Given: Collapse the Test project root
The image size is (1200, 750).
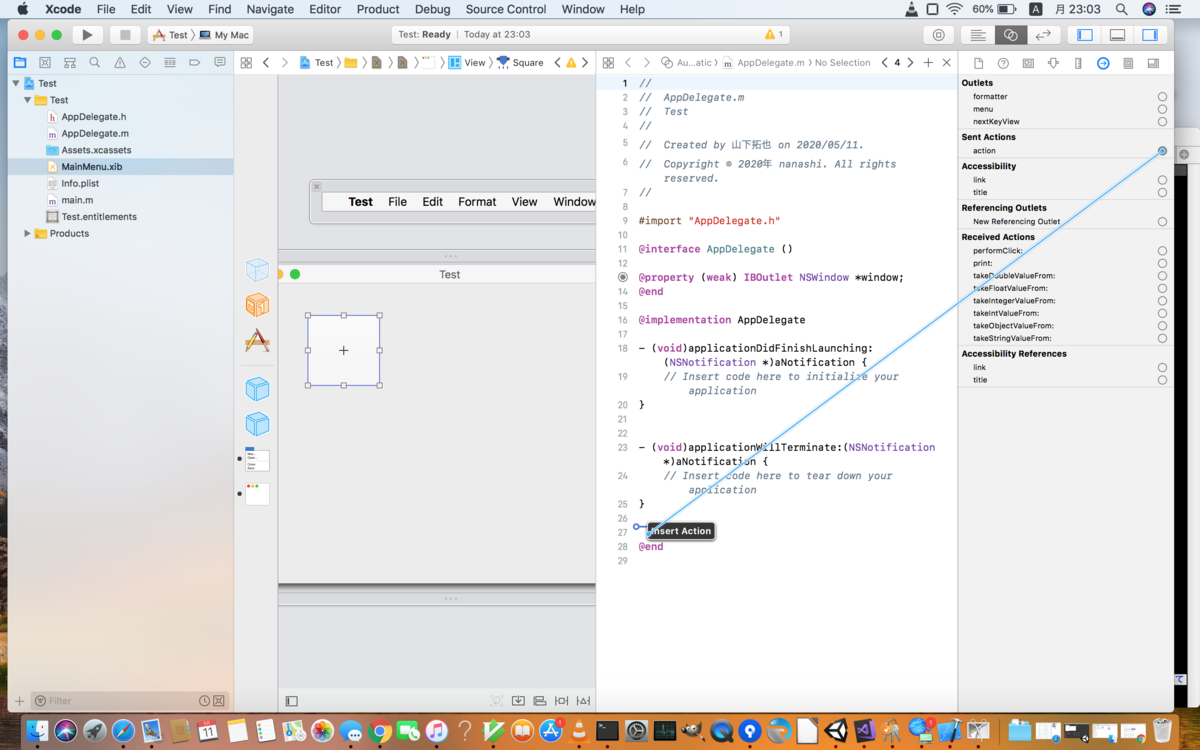Looking at the screenshot, I should click(x=16, y=83).
